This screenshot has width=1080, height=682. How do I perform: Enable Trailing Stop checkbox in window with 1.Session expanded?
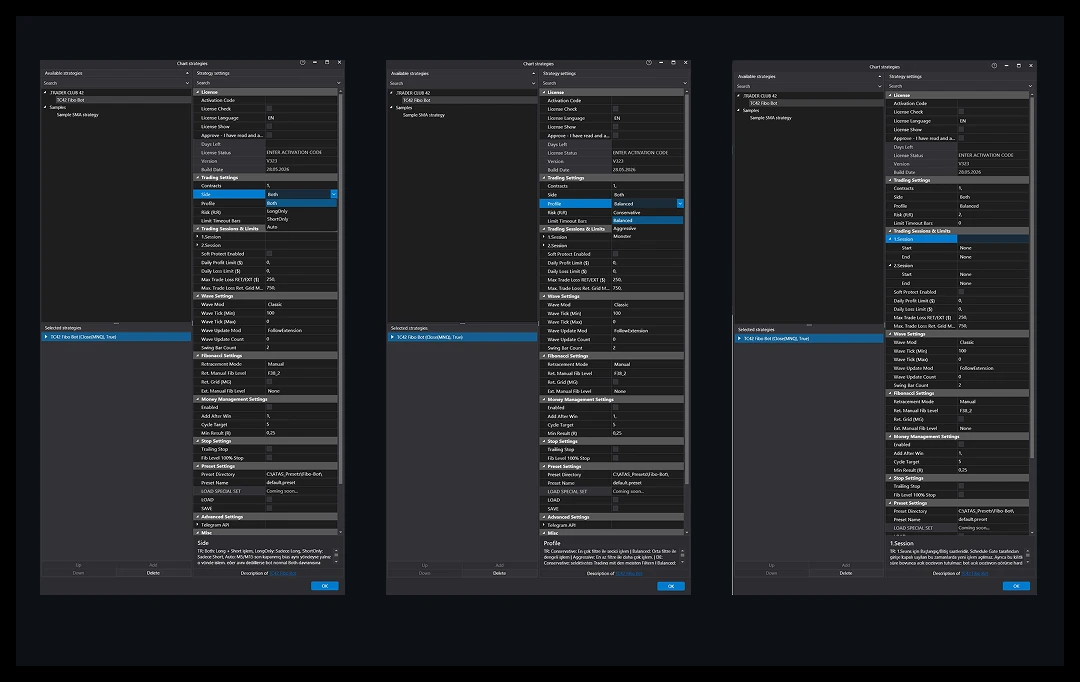[x=961, y=486]
